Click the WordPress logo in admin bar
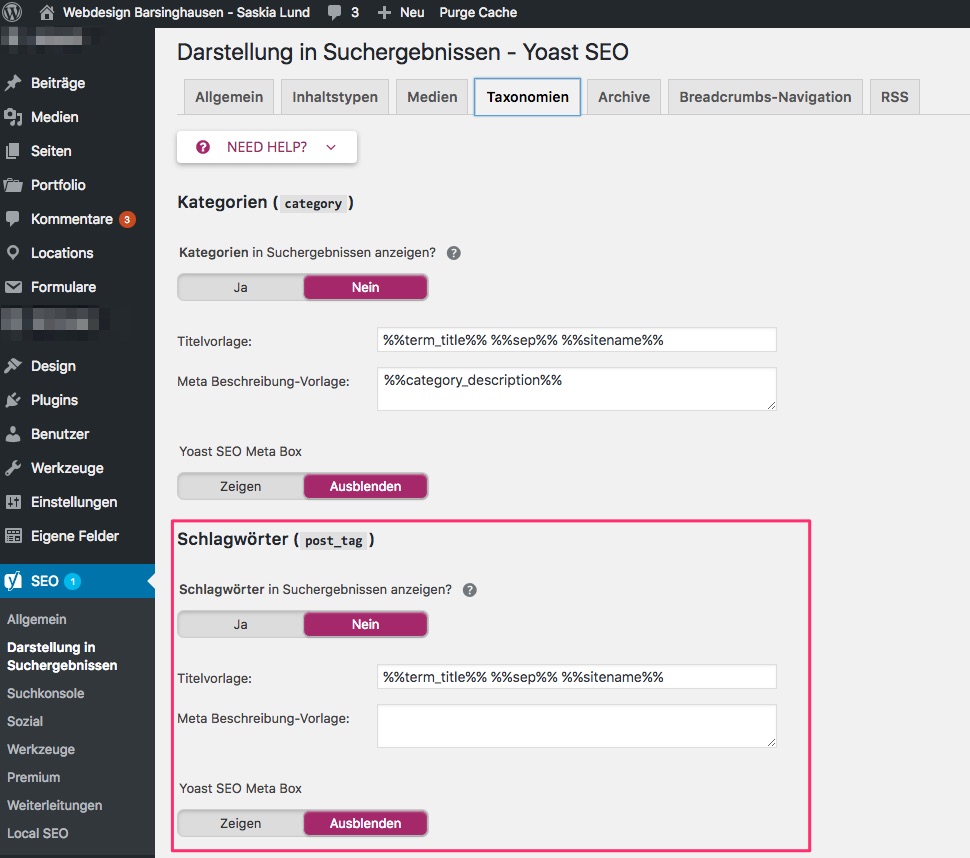The image size is (970, 858). [x=13, y=13]
